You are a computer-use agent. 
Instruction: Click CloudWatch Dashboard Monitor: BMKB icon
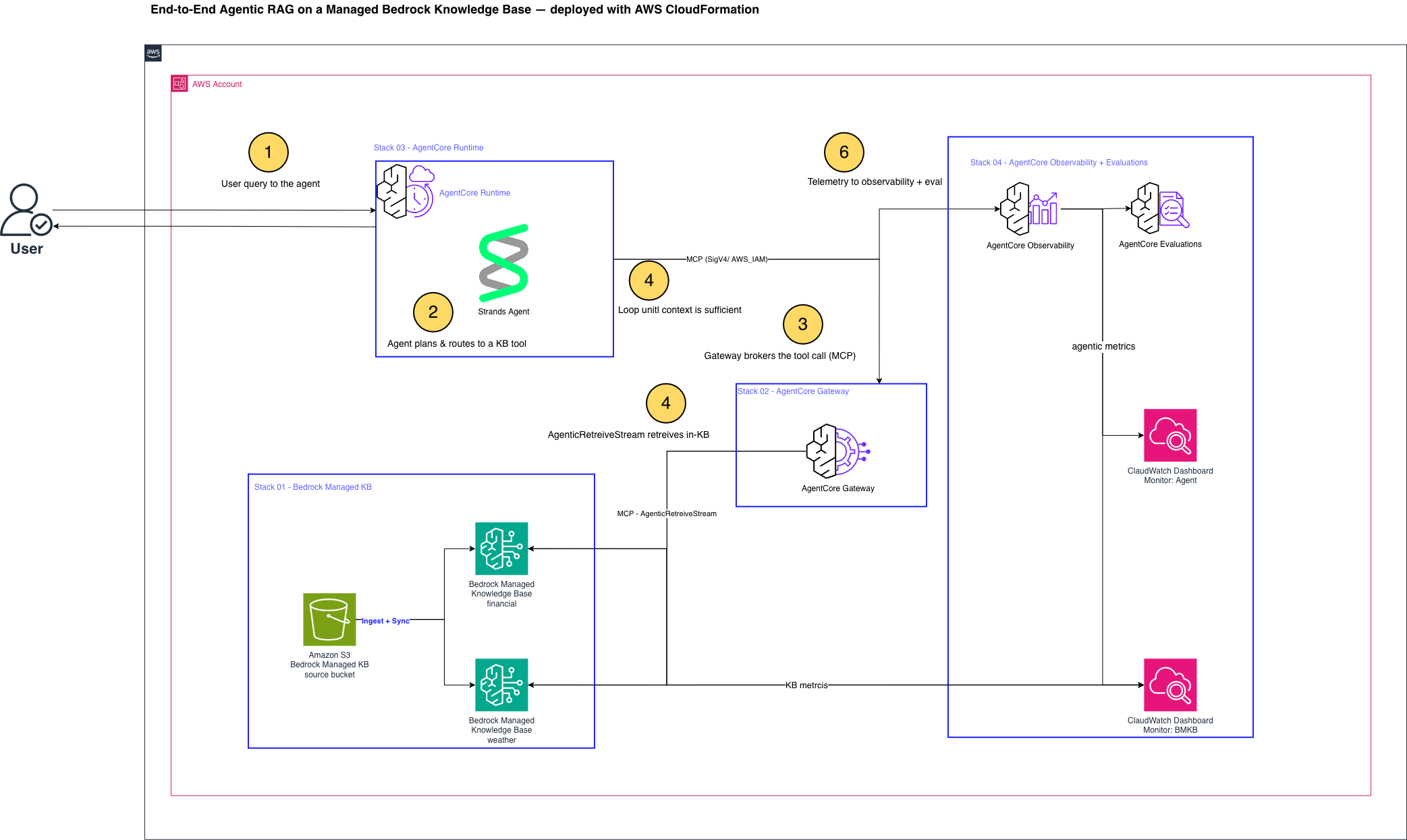pos(1170,685)
